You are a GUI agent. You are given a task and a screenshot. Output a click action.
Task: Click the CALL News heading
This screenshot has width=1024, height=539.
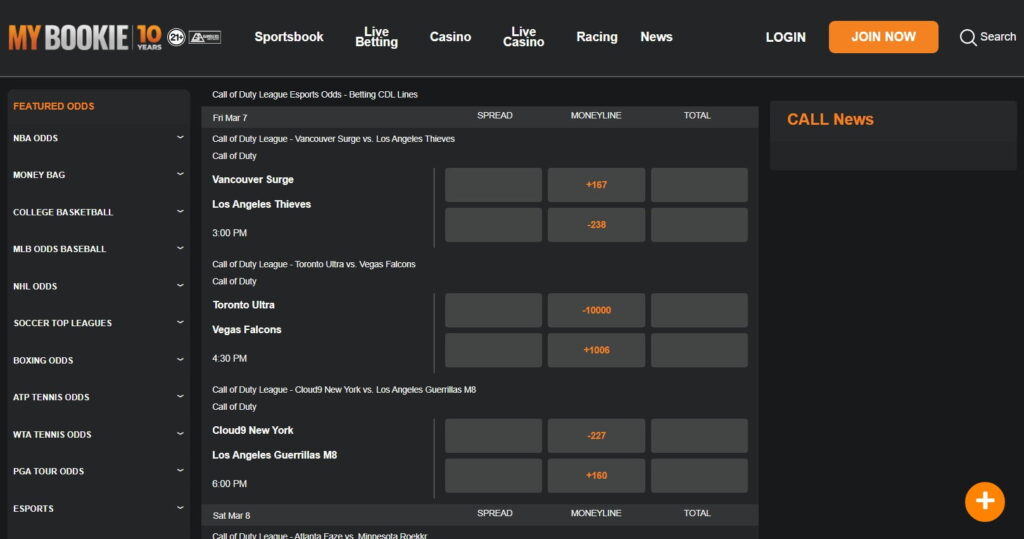(830, 120)
